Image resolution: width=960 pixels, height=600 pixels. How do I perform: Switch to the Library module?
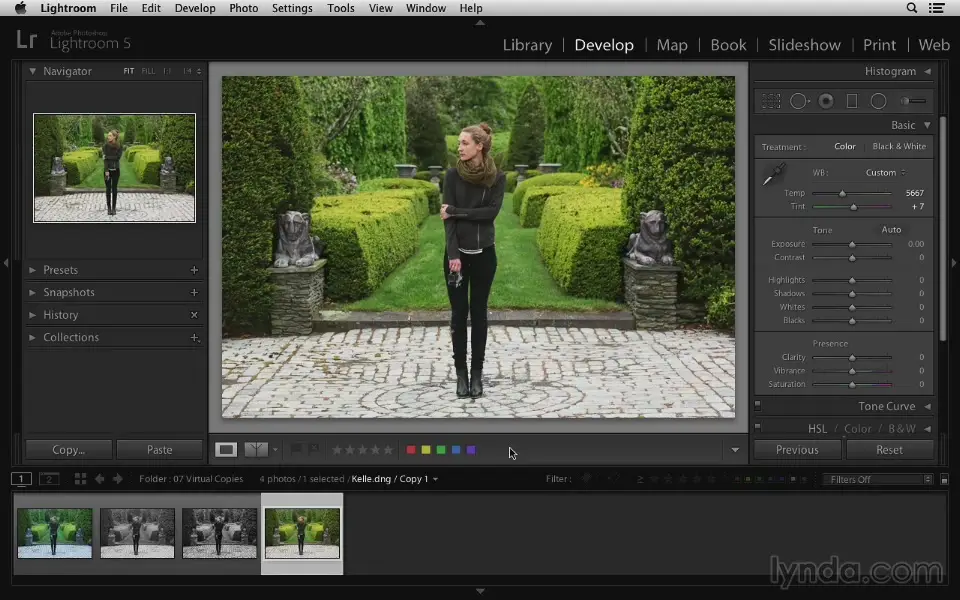[527, 45]
